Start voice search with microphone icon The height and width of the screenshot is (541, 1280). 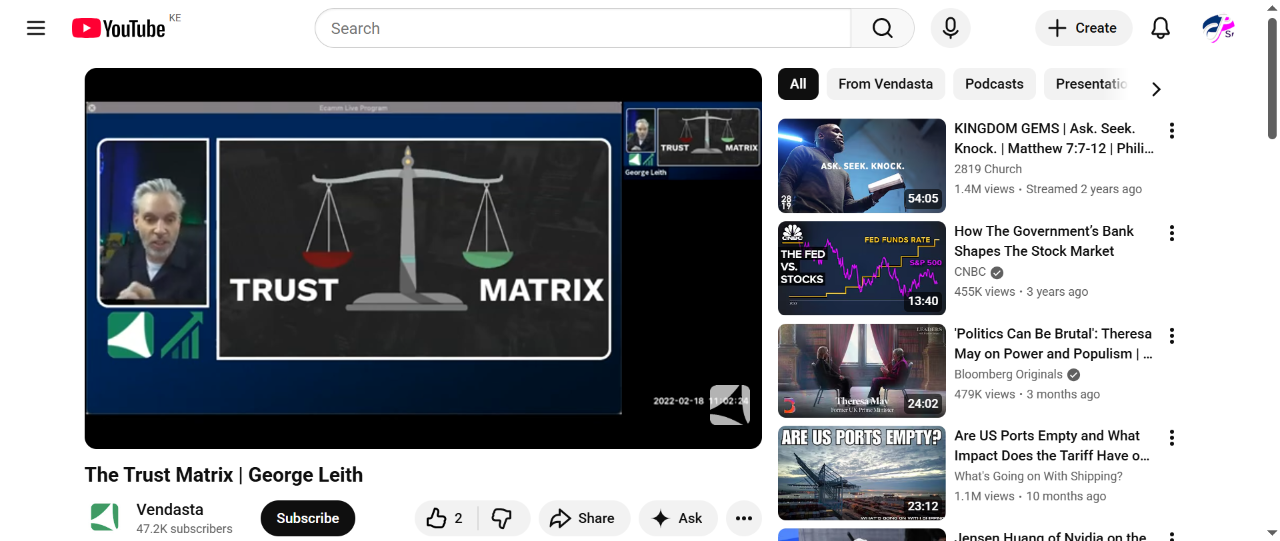pyautogui.click(x=950, y=28)
